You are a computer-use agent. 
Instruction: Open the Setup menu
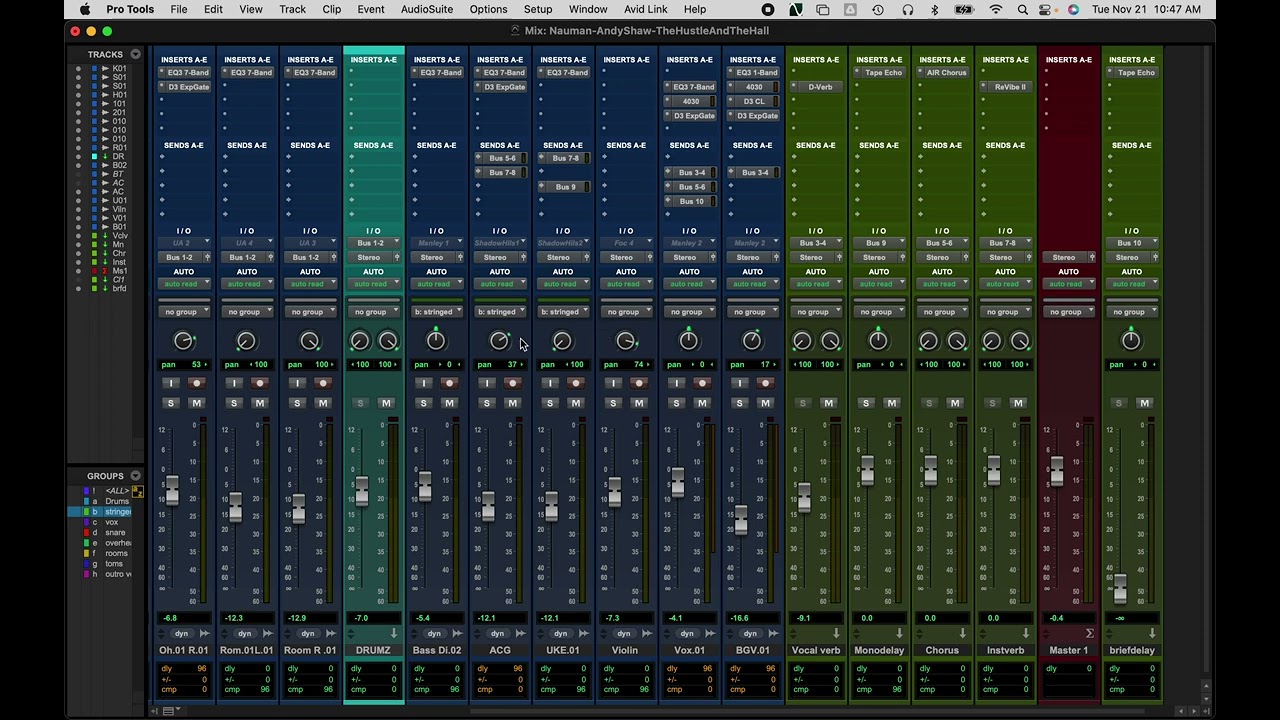538,9
